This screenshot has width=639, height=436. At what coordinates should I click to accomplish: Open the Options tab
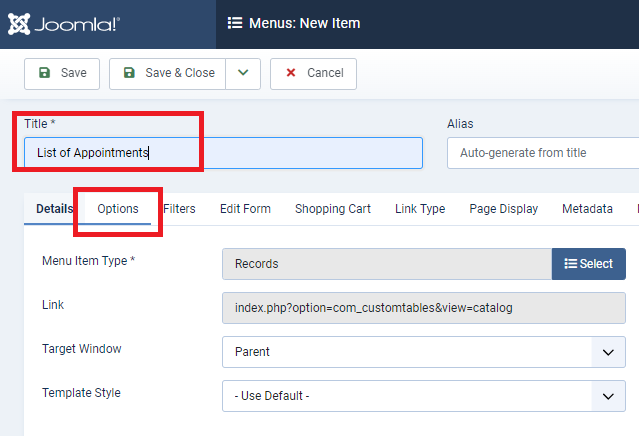[118, 209]
